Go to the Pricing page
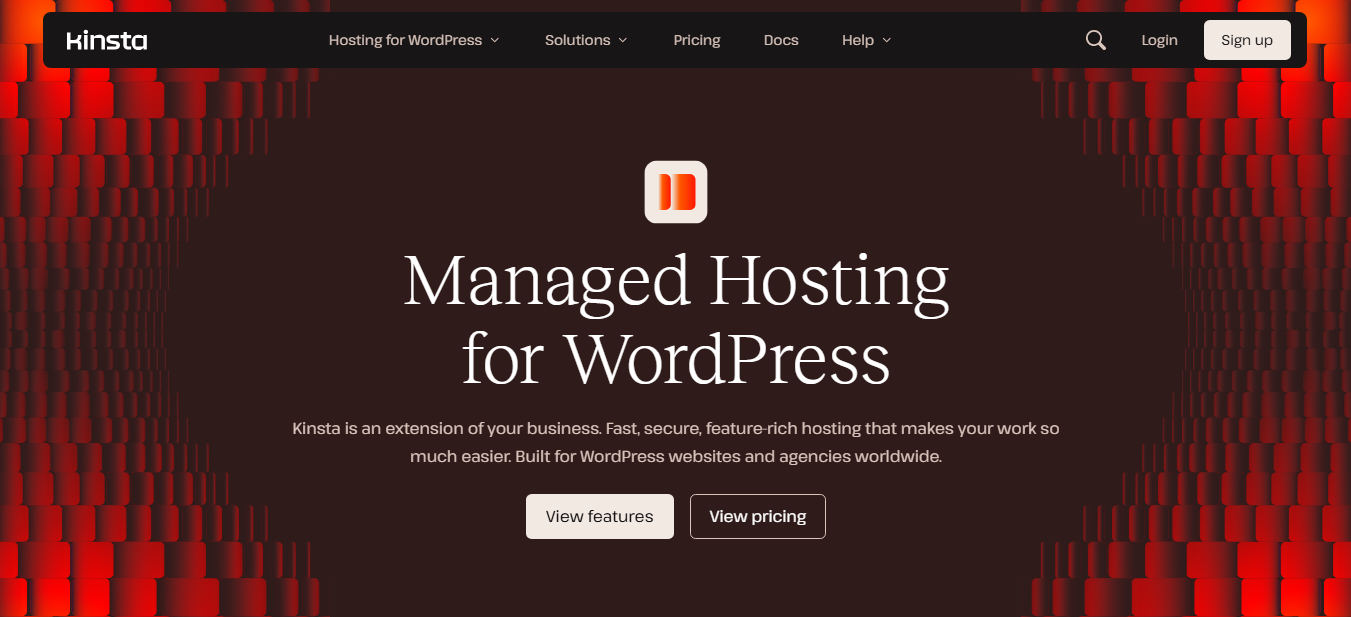The width and height of the screenshot is (1351, 617). pos(697,40)
